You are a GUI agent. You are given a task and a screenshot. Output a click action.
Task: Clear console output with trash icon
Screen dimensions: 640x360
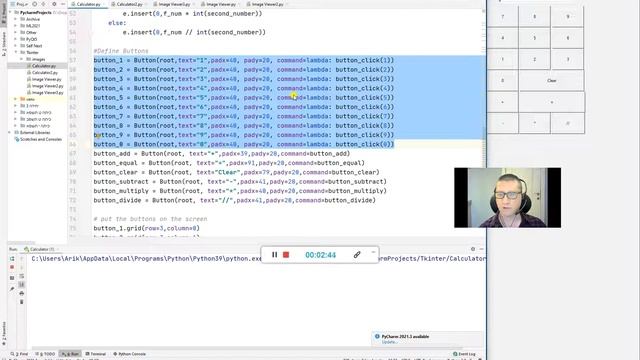[x=22, y=302]
